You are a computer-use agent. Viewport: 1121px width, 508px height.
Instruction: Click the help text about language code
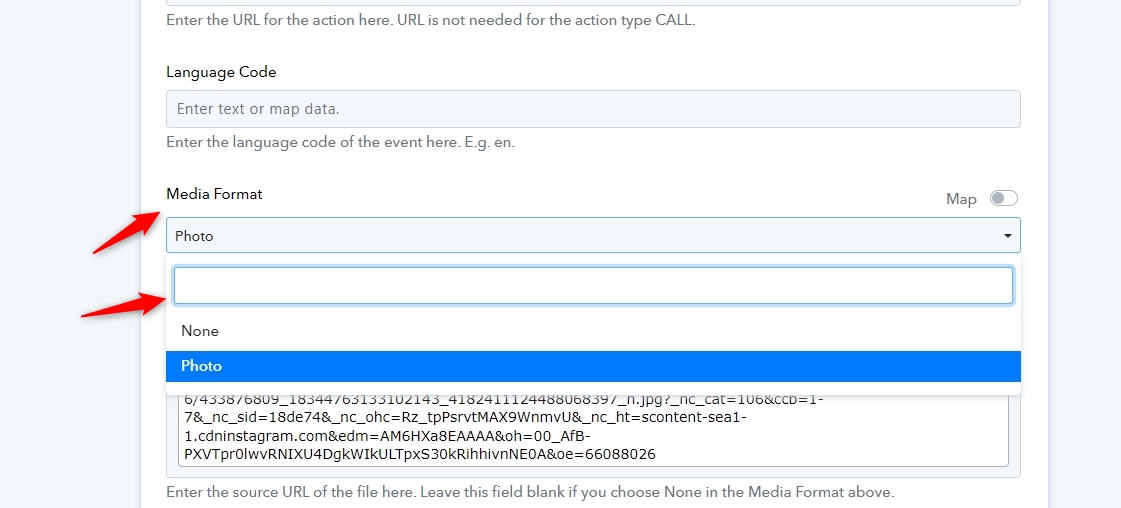(x=340, y=142)
